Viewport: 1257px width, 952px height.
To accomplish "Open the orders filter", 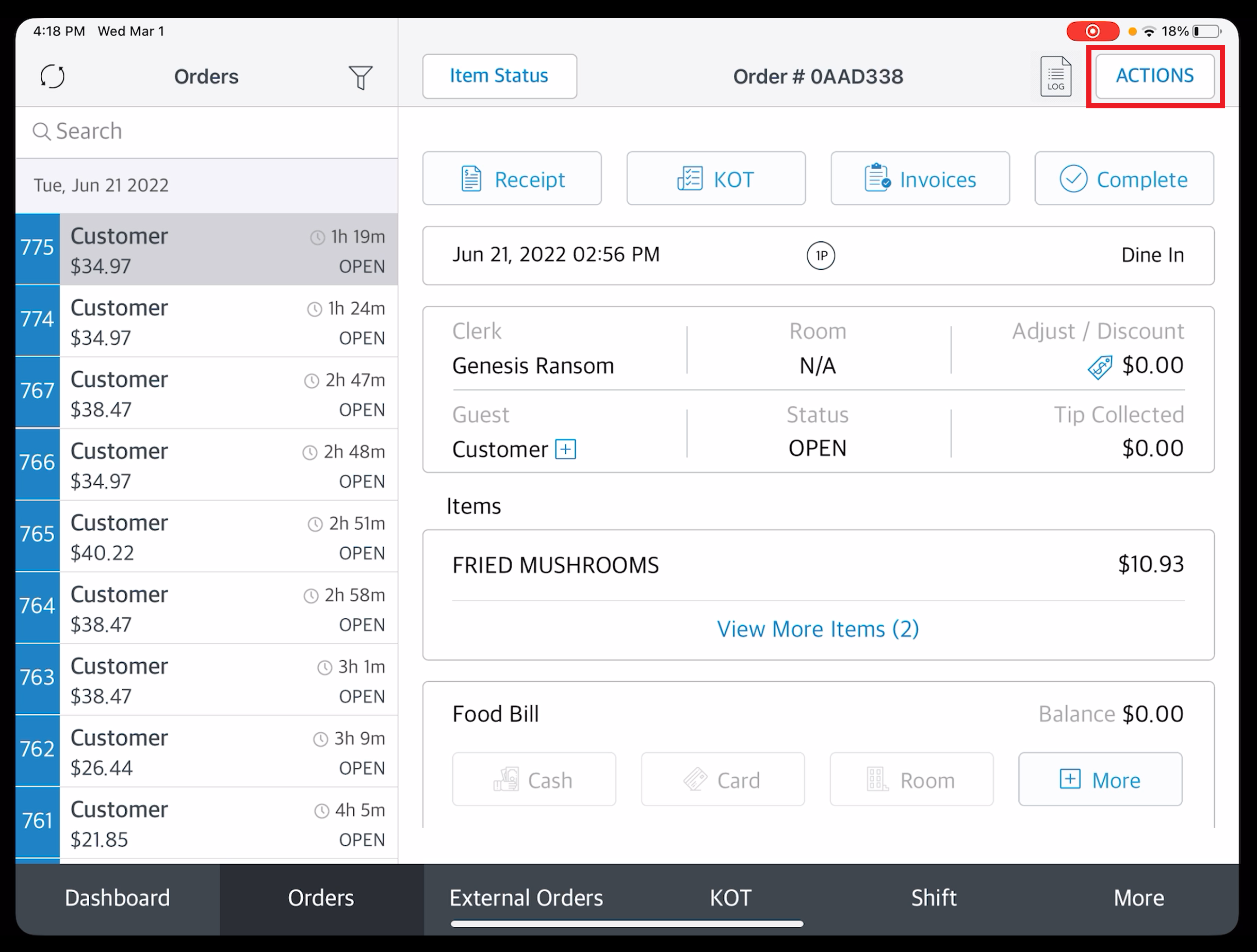I will [x=361, y=77].
